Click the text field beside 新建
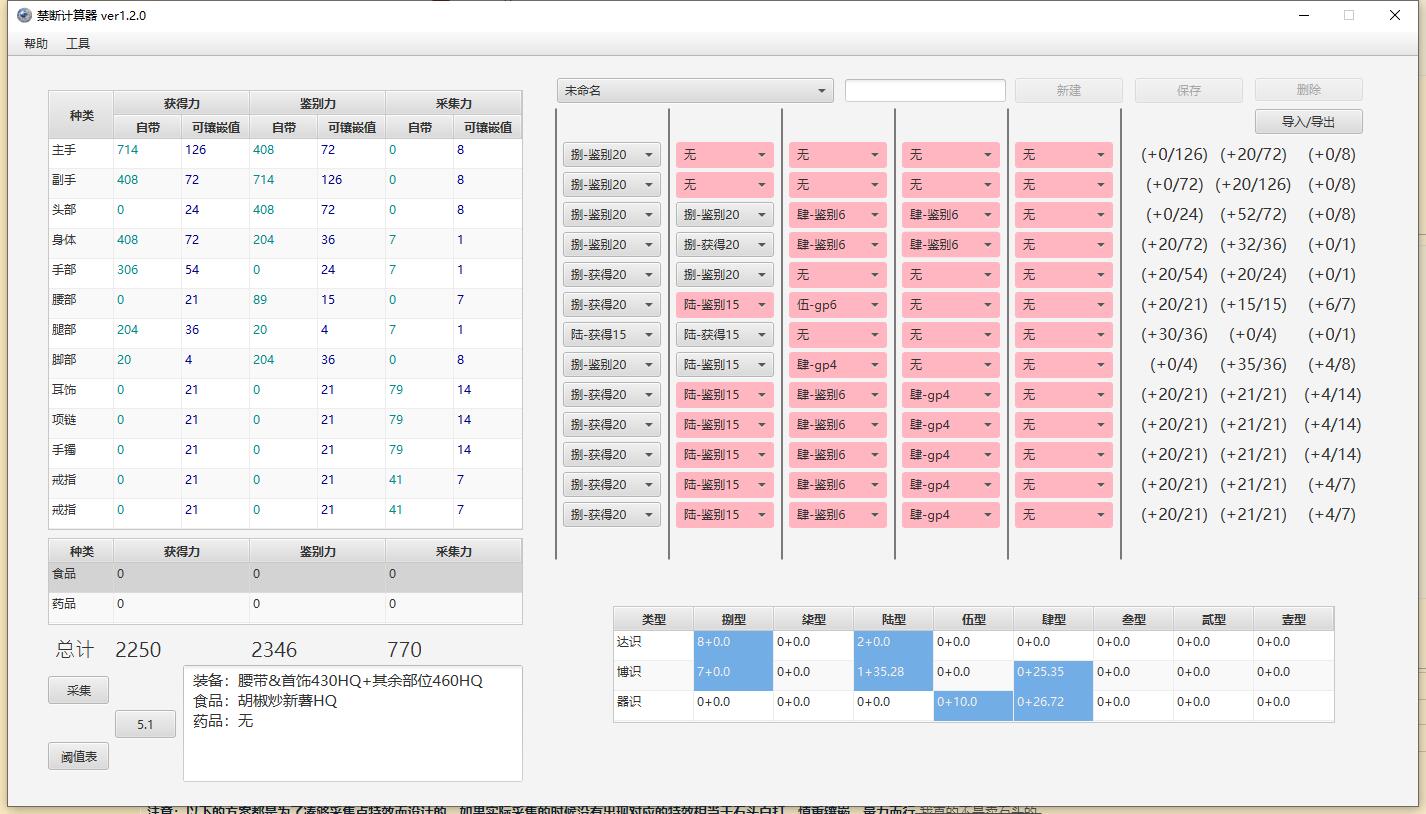The image size is (1426, 814). click(924, 90)
